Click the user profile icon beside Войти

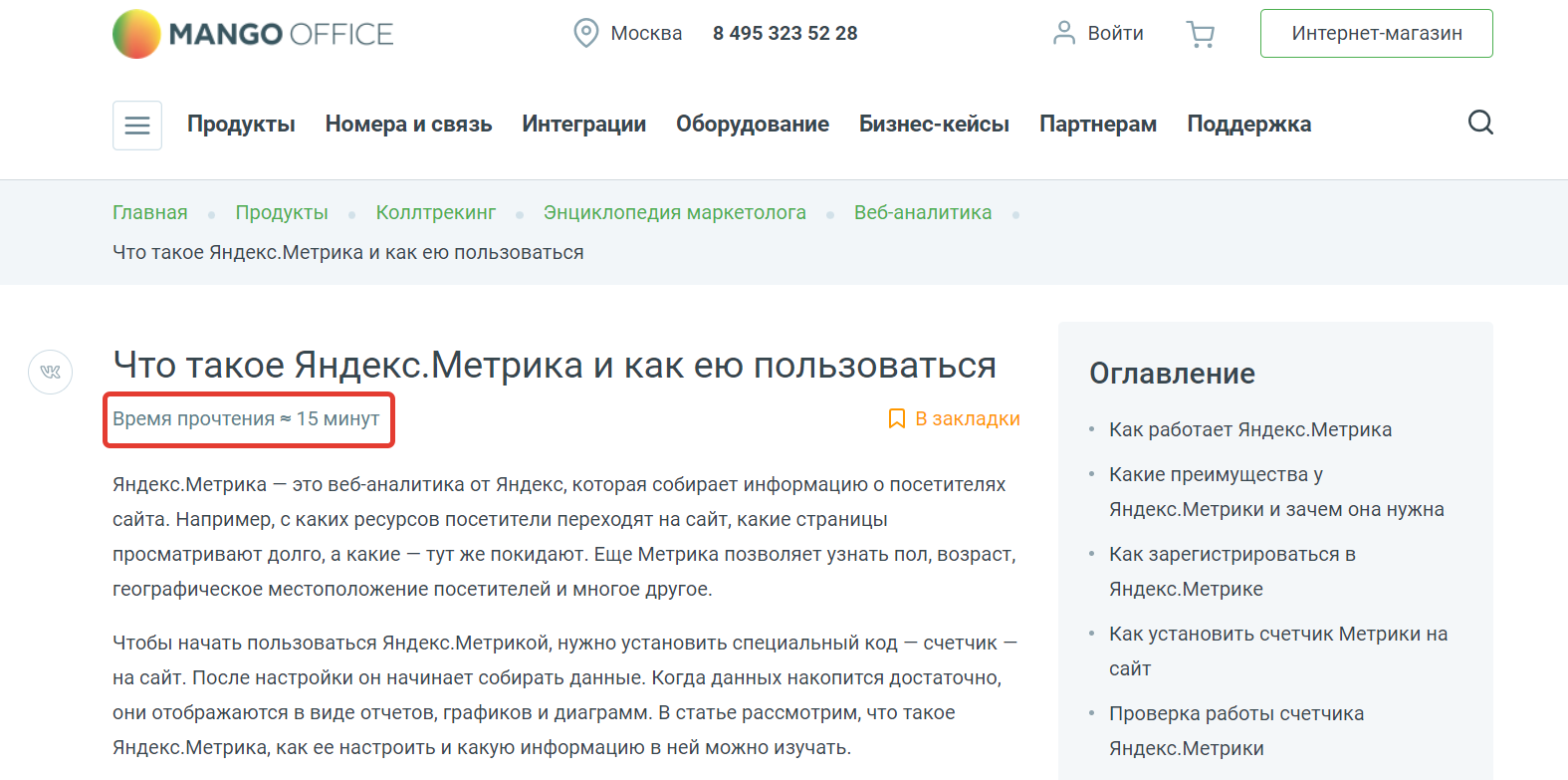[1064, 33]
